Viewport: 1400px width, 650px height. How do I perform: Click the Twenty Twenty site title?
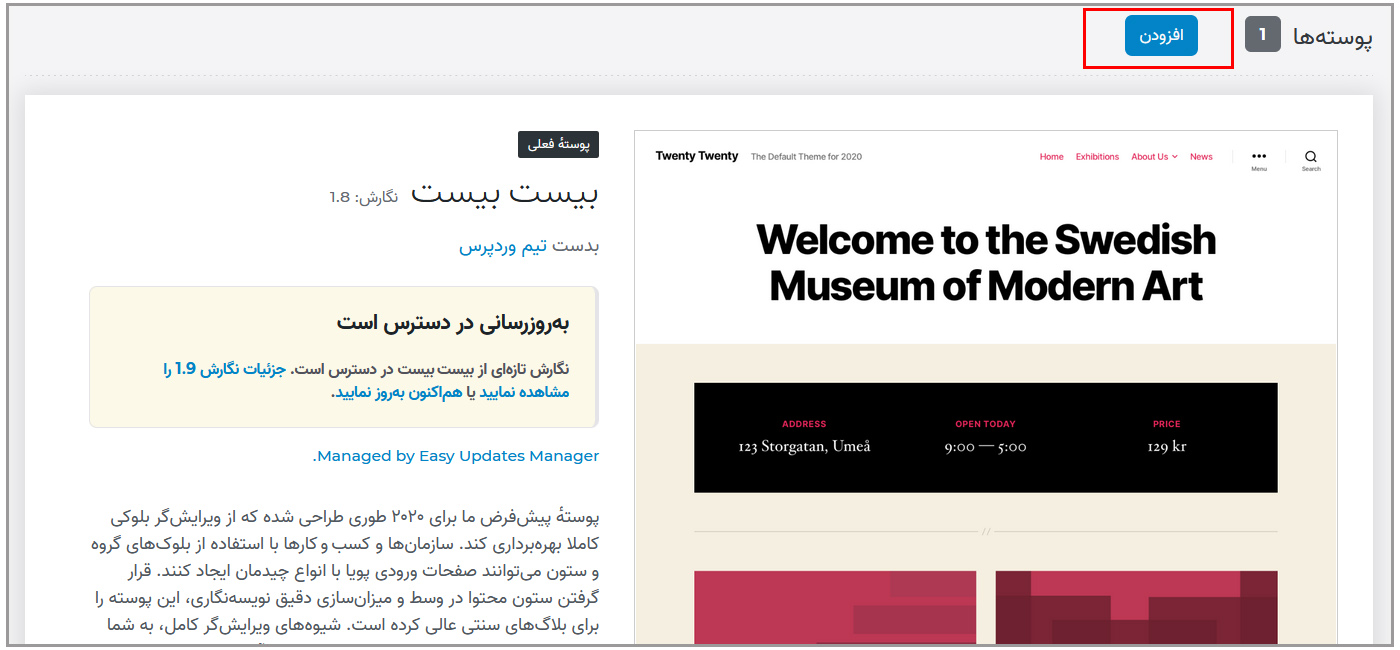pos(697,156)
